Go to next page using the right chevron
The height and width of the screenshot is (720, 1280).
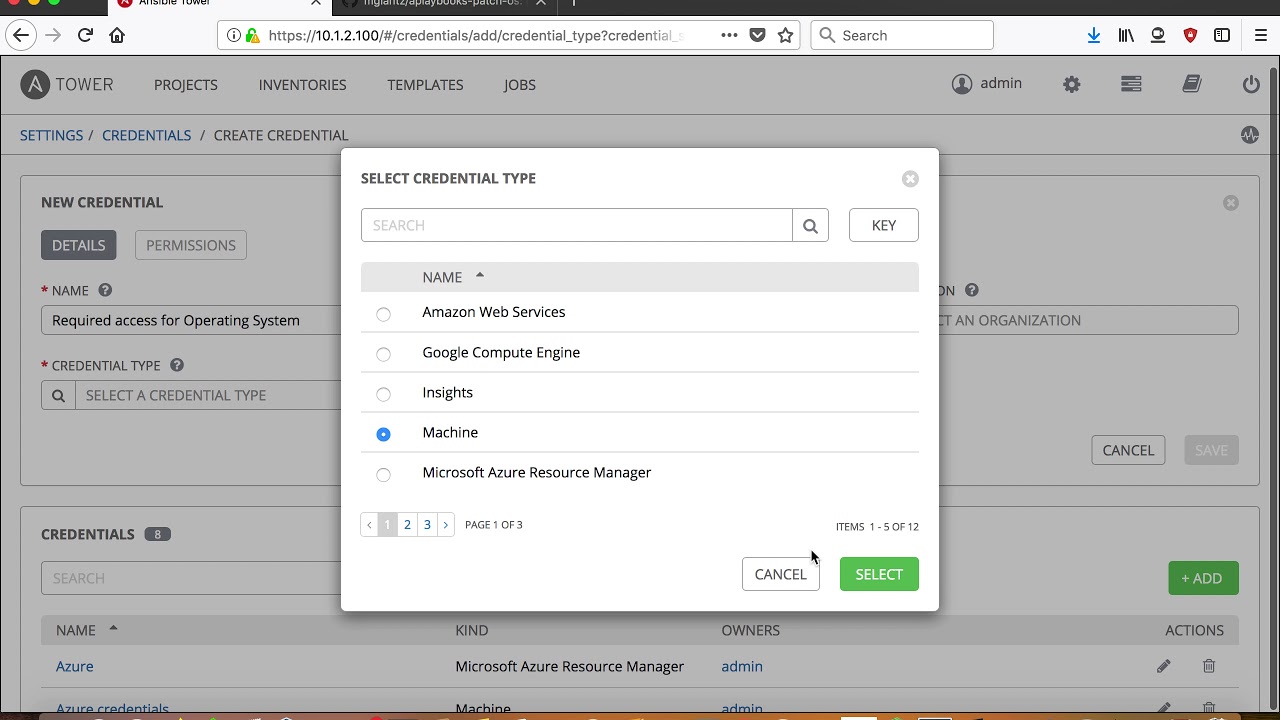tap(446, 525)
